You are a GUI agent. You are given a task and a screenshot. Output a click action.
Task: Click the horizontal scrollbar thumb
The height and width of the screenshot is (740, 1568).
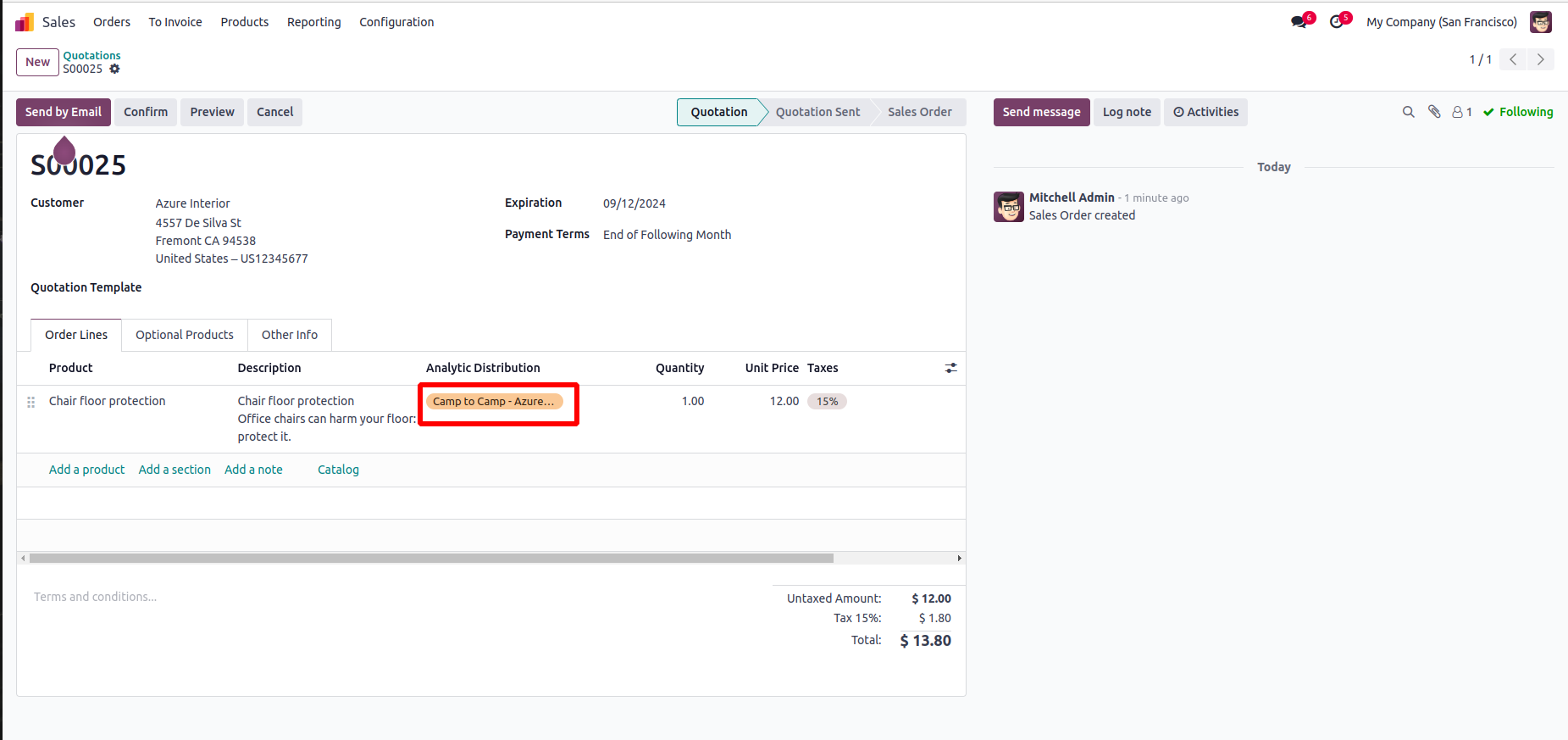(431, 559)
